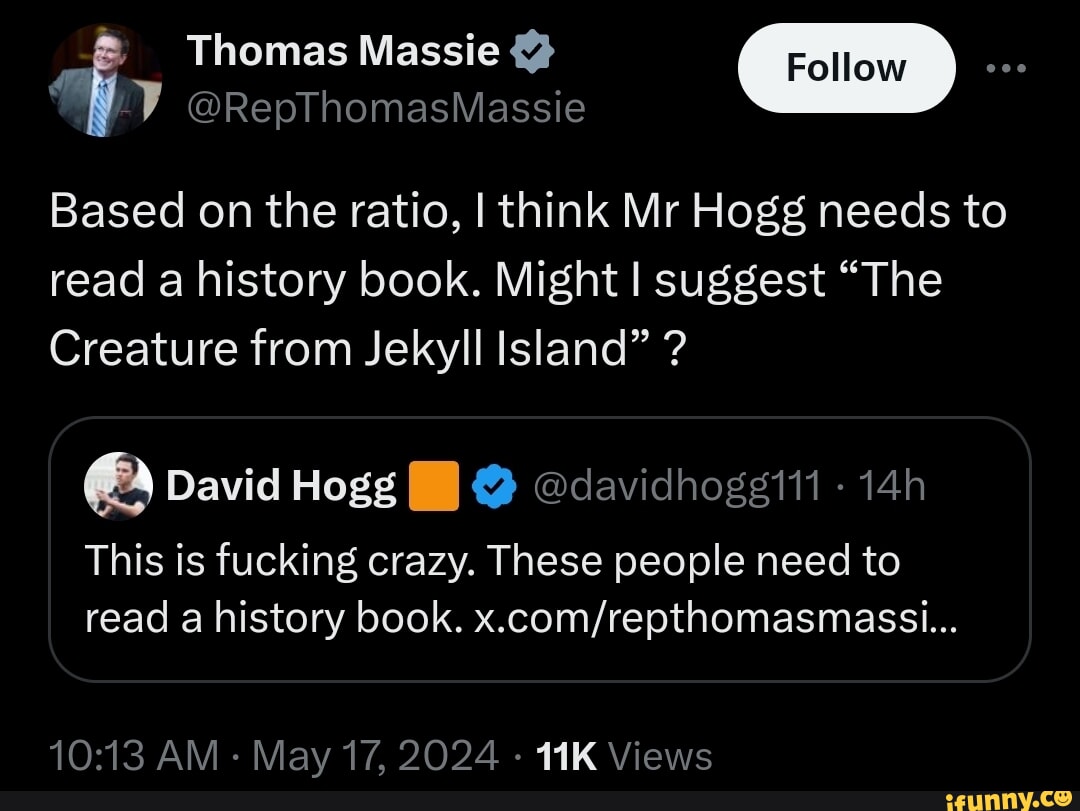
Task: Click the @davidhogg111 handle
Action: click(678, 487)
